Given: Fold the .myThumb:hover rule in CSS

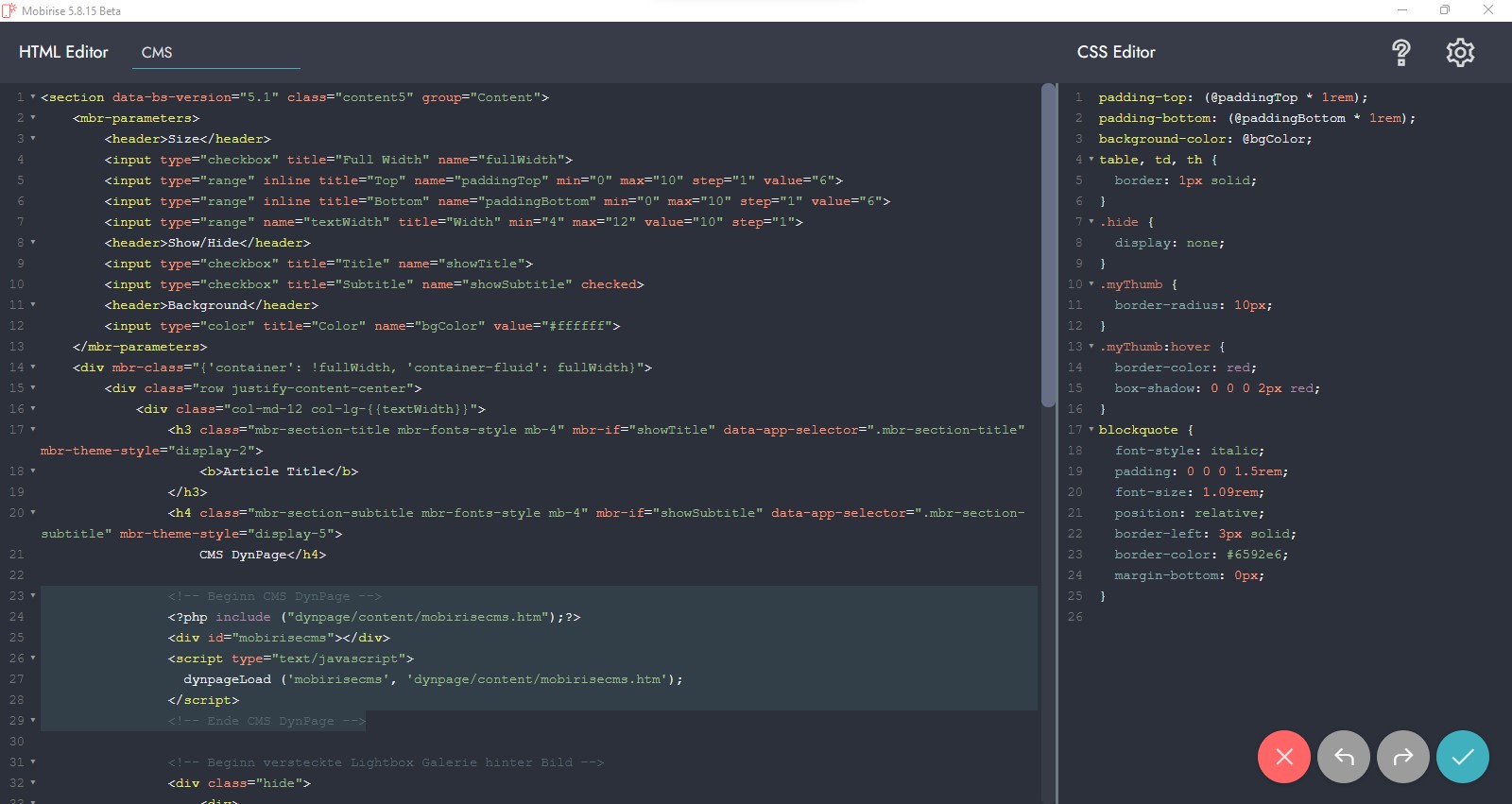Looking at the screenshot, I should point(1091,347).
